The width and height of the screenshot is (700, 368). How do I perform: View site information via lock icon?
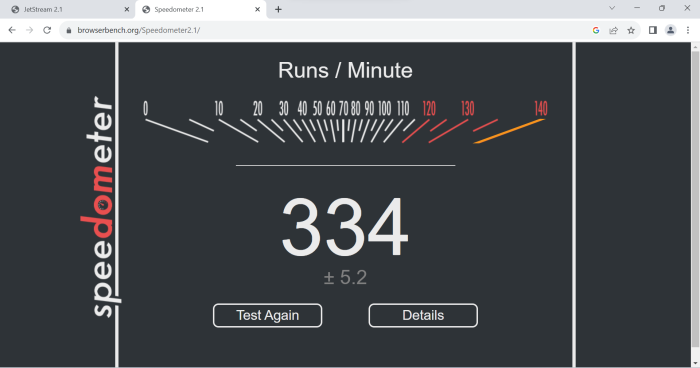(68, 30)
